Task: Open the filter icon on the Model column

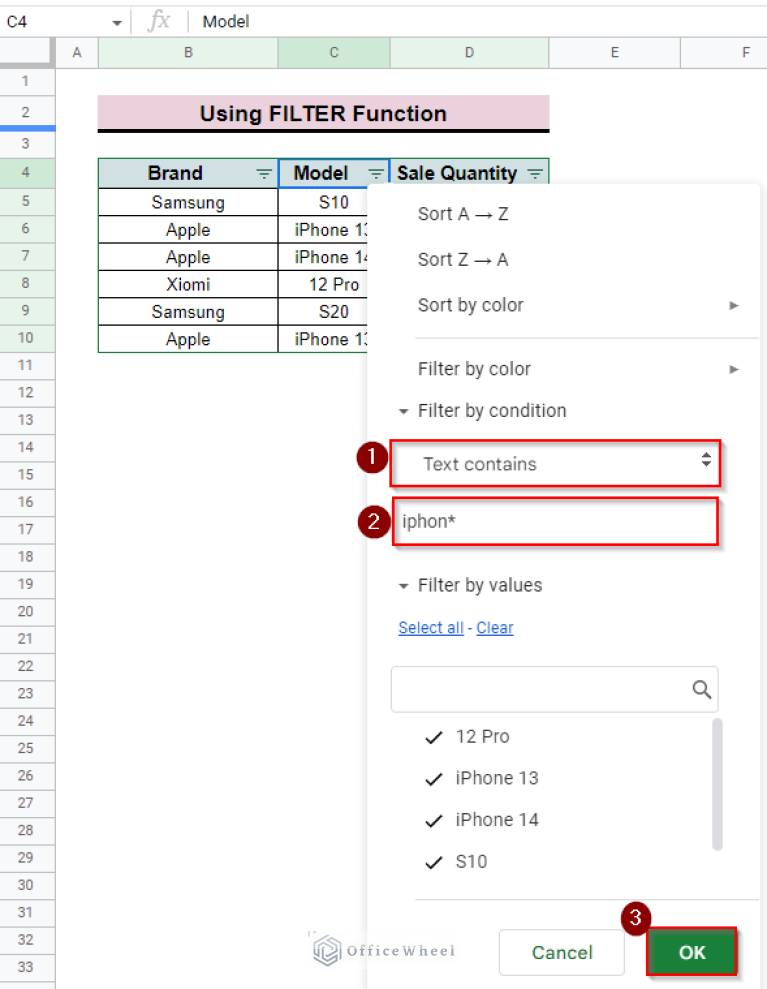Action: 378,173
